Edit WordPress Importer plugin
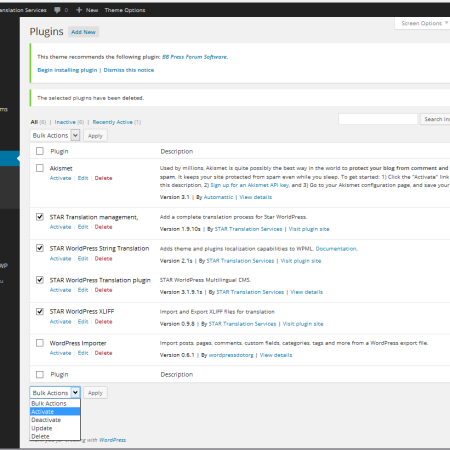Screen dimensions: 450x450 click(83, 353)
